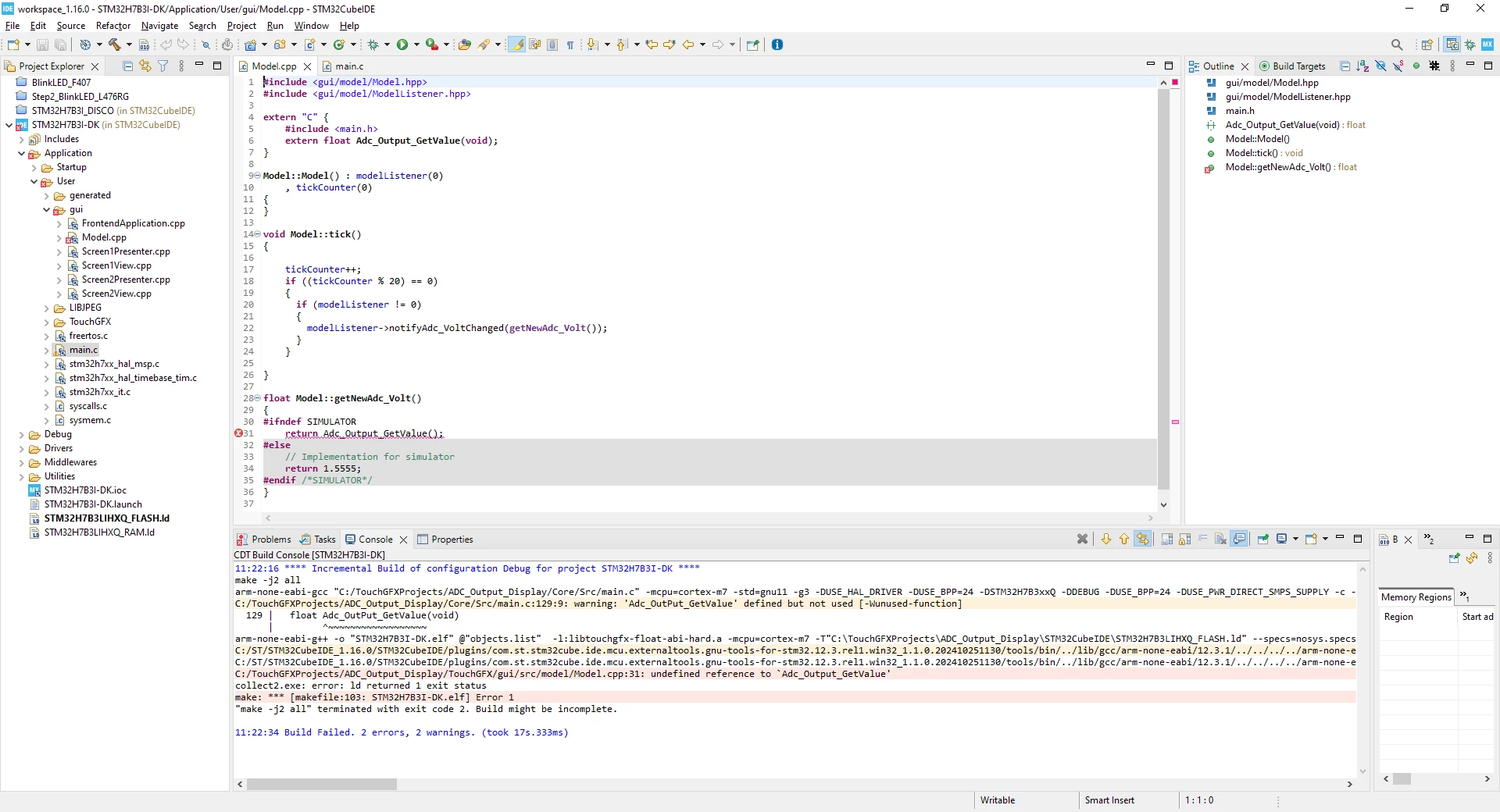Screen dimensions: 1500x812
Task: Switch to the Device Configuration Tool MX perspective
Action: tap(1487, 45)
